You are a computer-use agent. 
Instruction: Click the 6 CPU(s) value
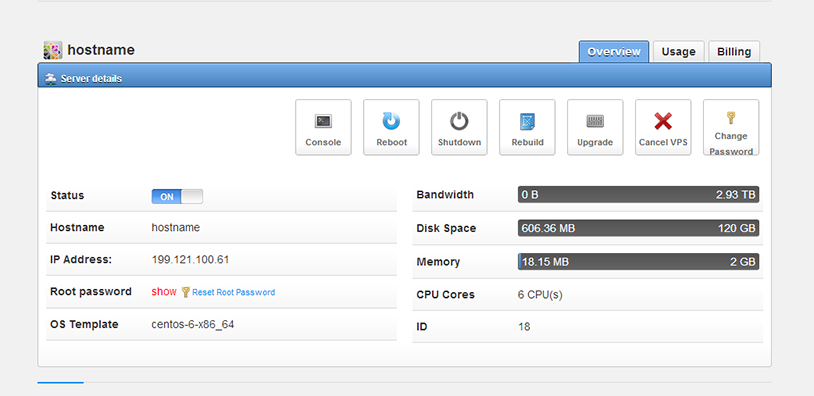pos(540,295)
